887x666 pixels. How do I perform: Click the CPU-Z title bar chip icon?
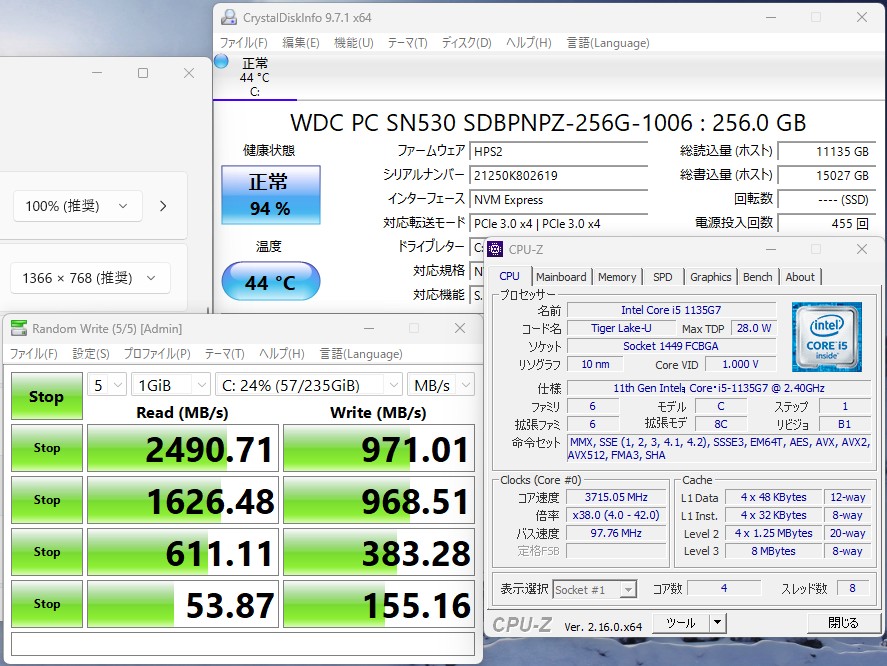coord(497,250)
